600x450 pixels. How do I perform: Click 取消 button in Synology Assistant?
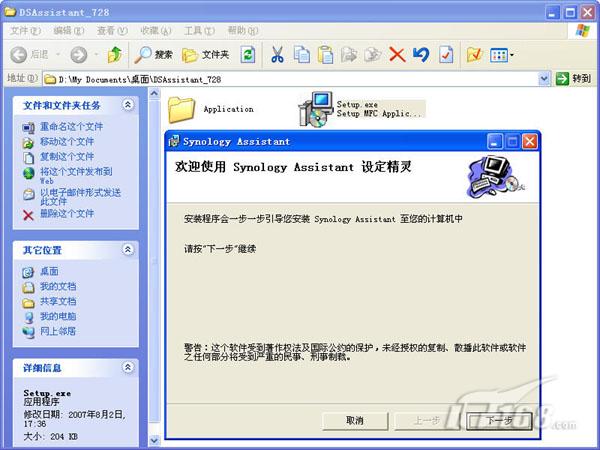tap(355, 421)
